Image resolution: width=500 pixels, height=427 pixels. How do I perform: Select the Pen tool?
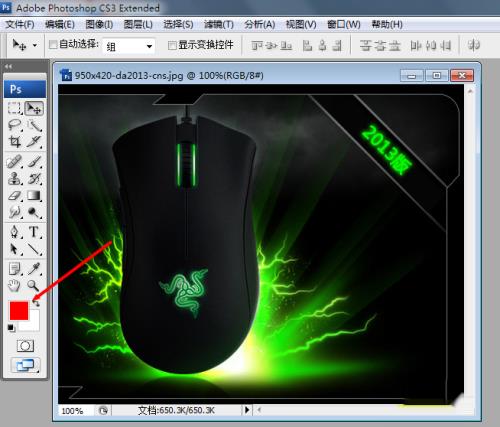[x=14, y=232]
